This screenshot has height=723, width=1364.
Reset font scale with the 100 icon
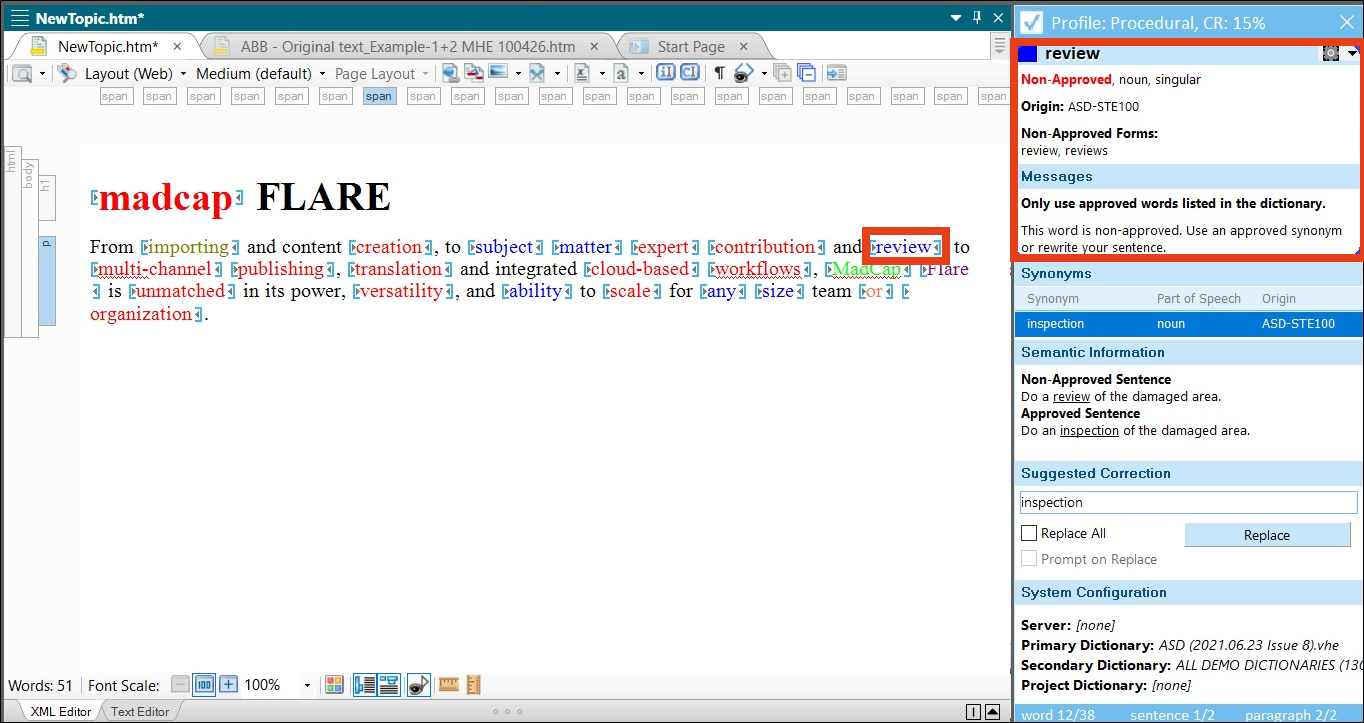204,685
